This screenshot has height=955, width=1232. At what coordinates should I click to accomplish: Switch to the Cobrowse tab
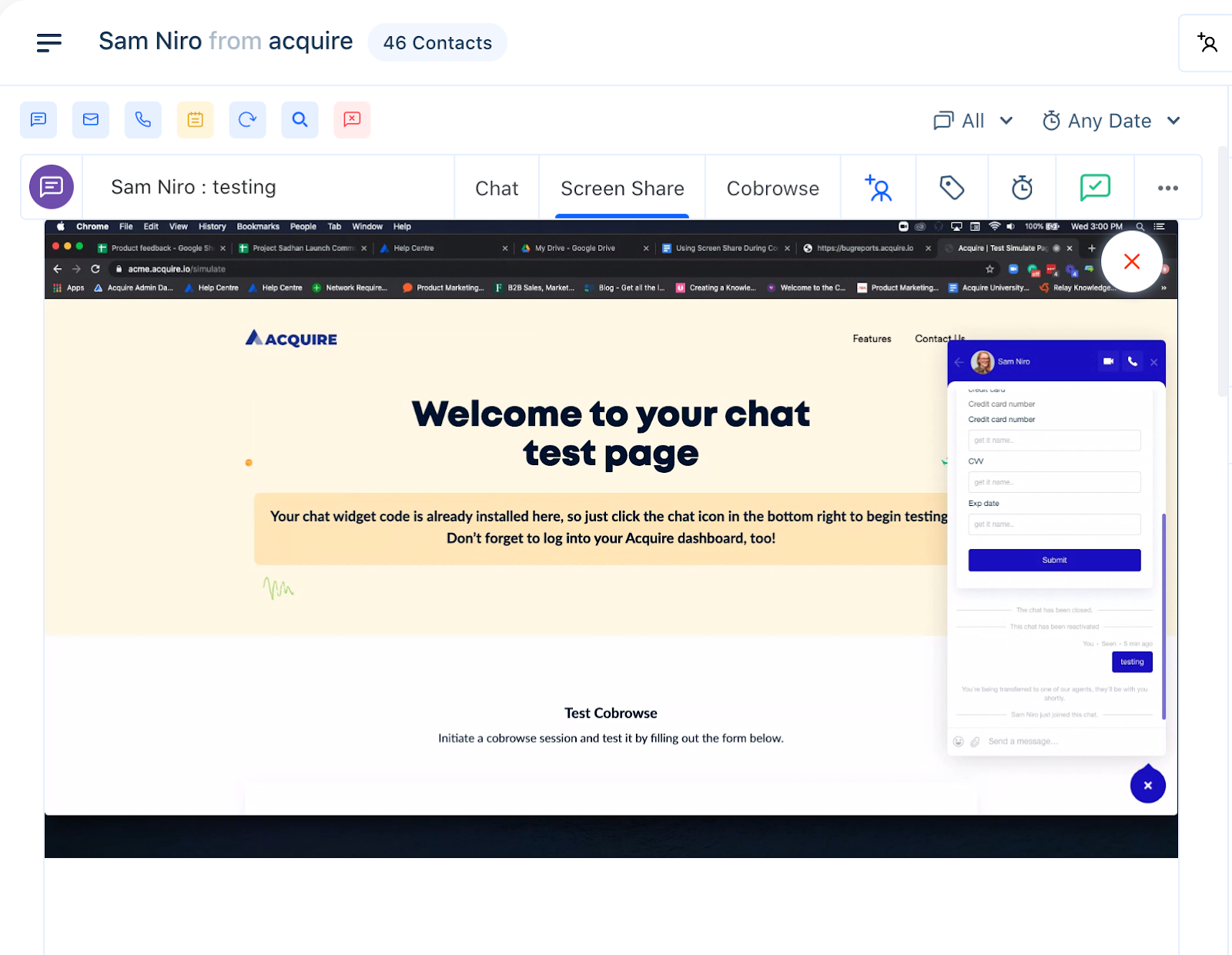tap(772, 188)
